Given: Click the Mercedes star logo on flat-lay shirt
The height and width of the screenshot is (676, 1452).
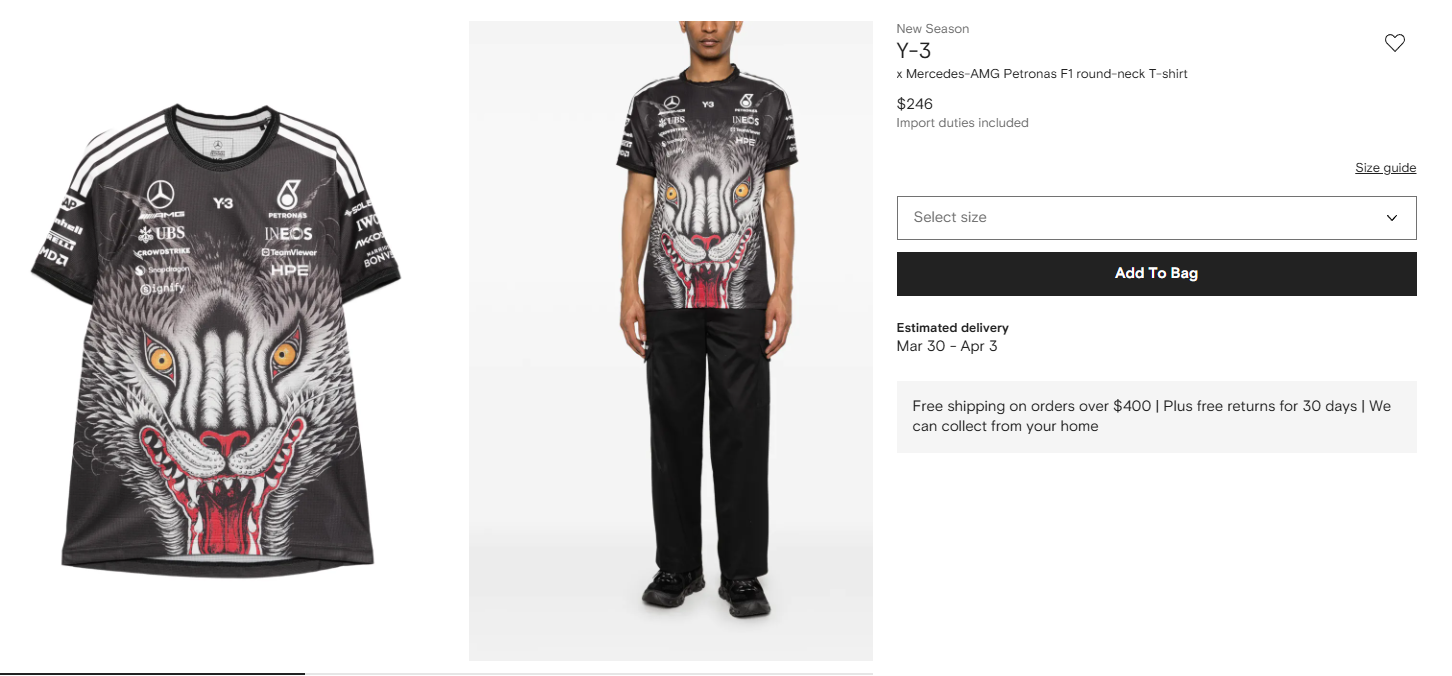Looking at the screenshot, I should 161,195.
